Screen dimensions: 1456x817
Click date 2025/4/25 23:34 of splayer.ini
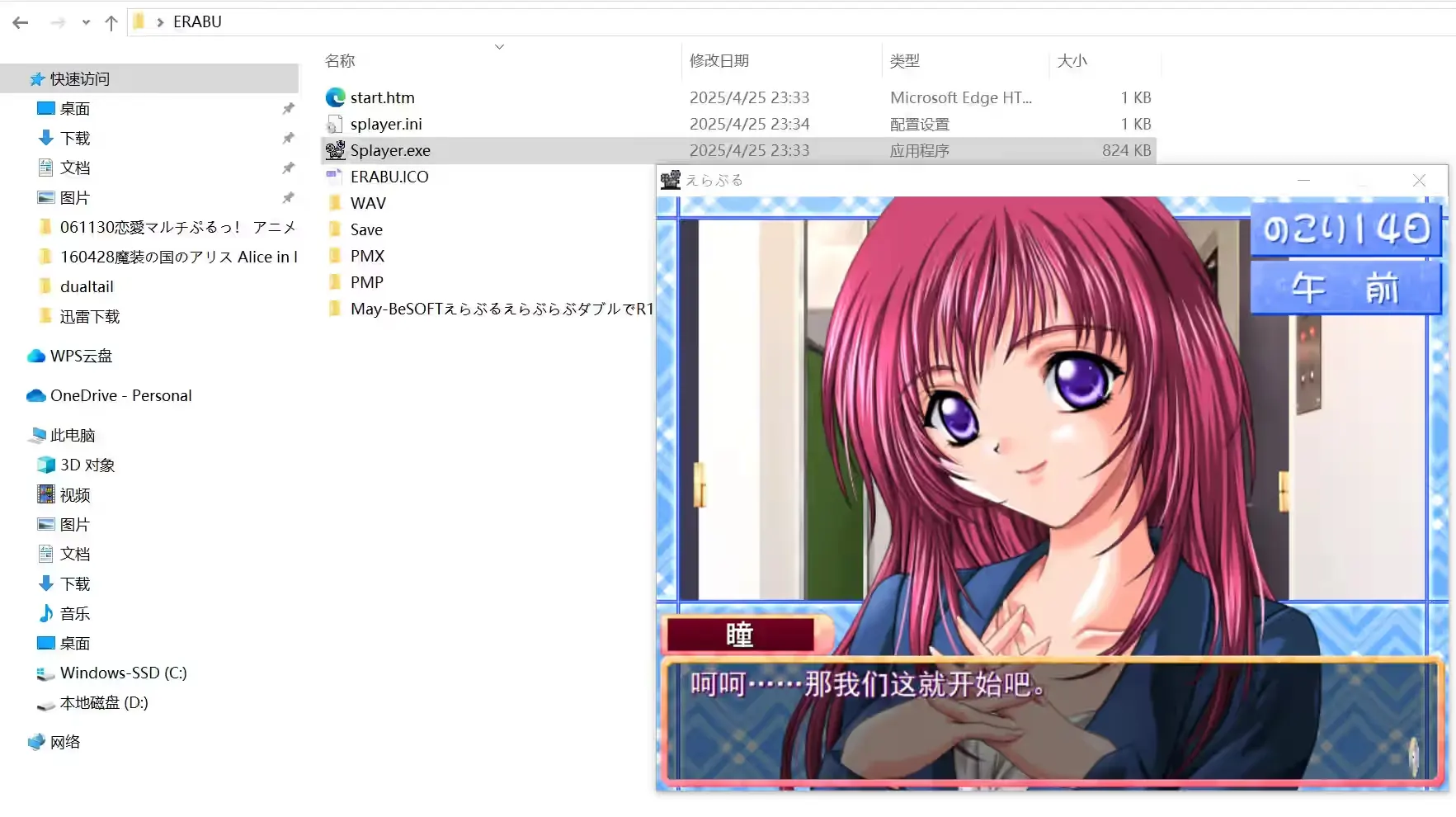tap(750, 124)
